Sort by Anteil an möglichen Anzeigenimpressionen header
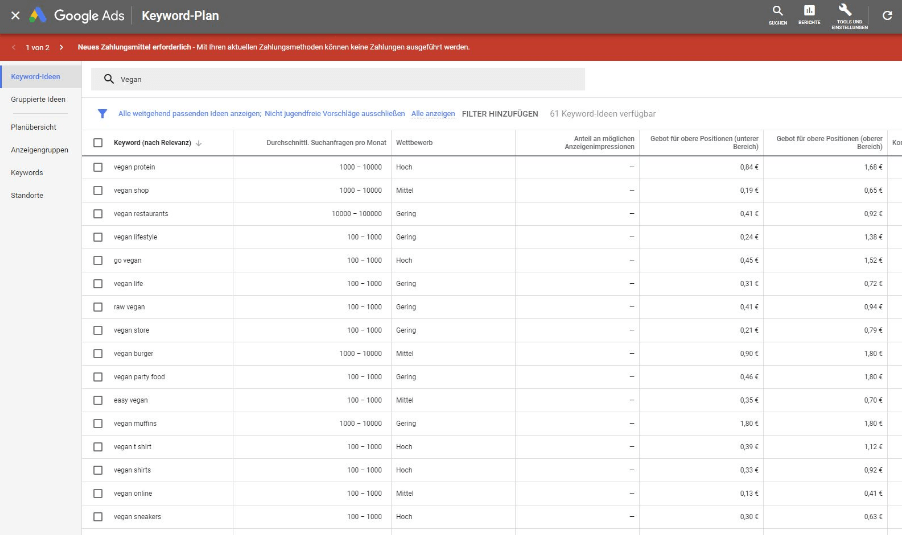The image size is (902, 543). [599, 143]
